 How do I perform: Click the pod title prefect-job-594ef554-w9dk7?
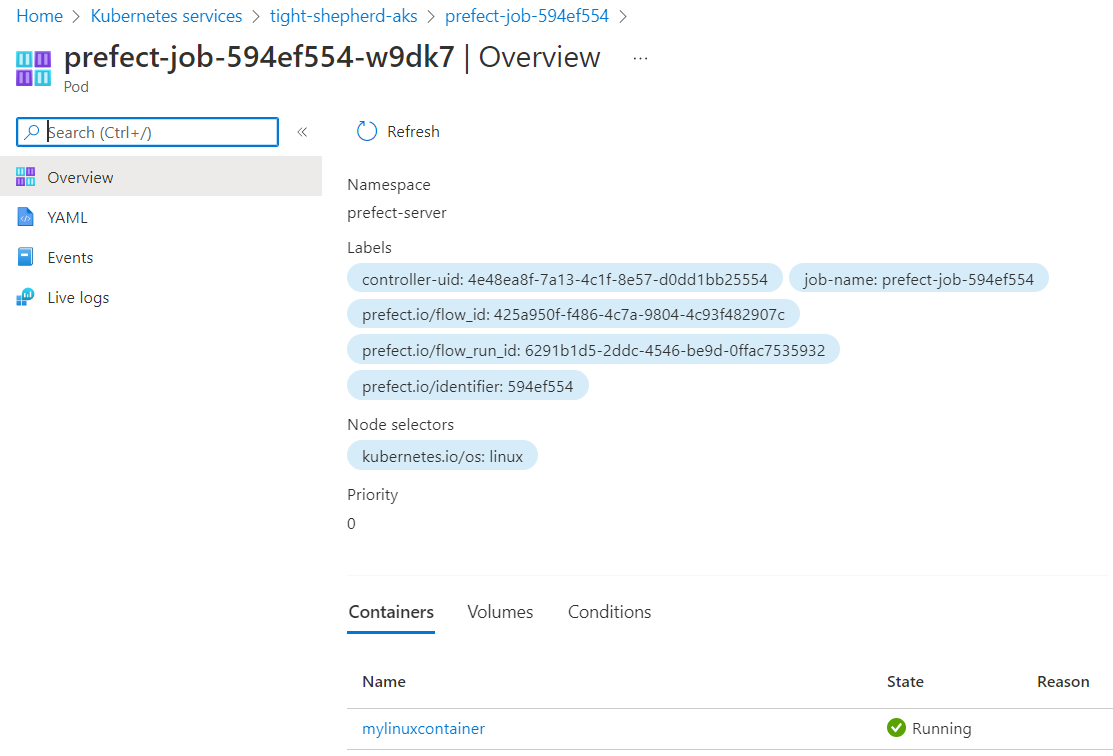pyautogui.click(x=259, y=57)
